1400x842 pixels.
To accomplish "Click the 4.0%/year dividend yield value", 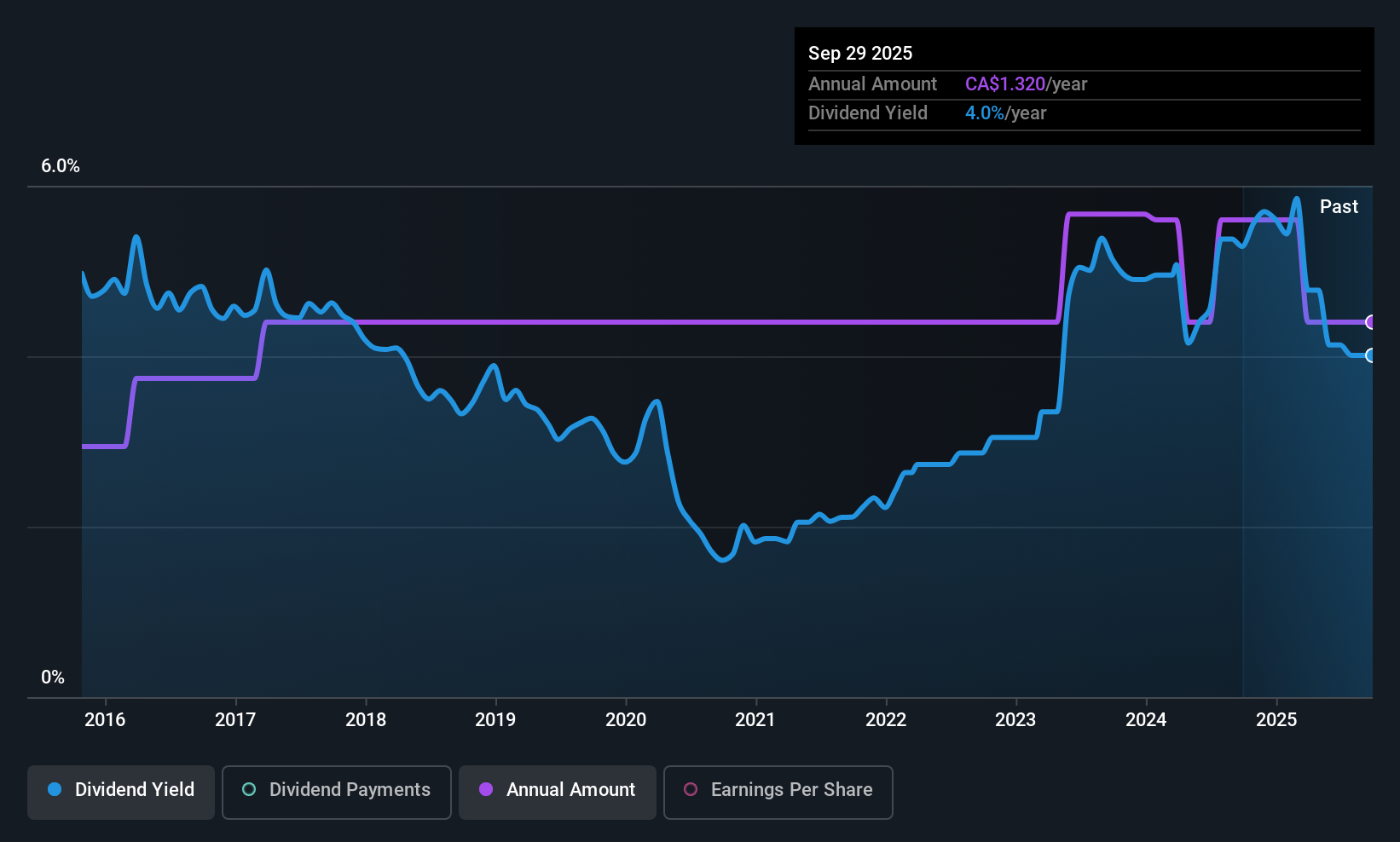I will (1005, 112).
